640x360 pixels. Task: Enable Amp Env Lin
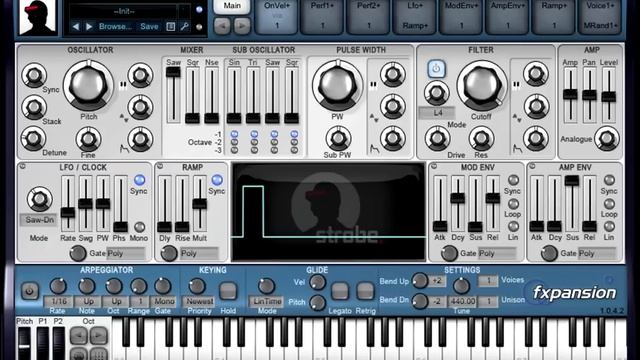(x=609, y=227)
